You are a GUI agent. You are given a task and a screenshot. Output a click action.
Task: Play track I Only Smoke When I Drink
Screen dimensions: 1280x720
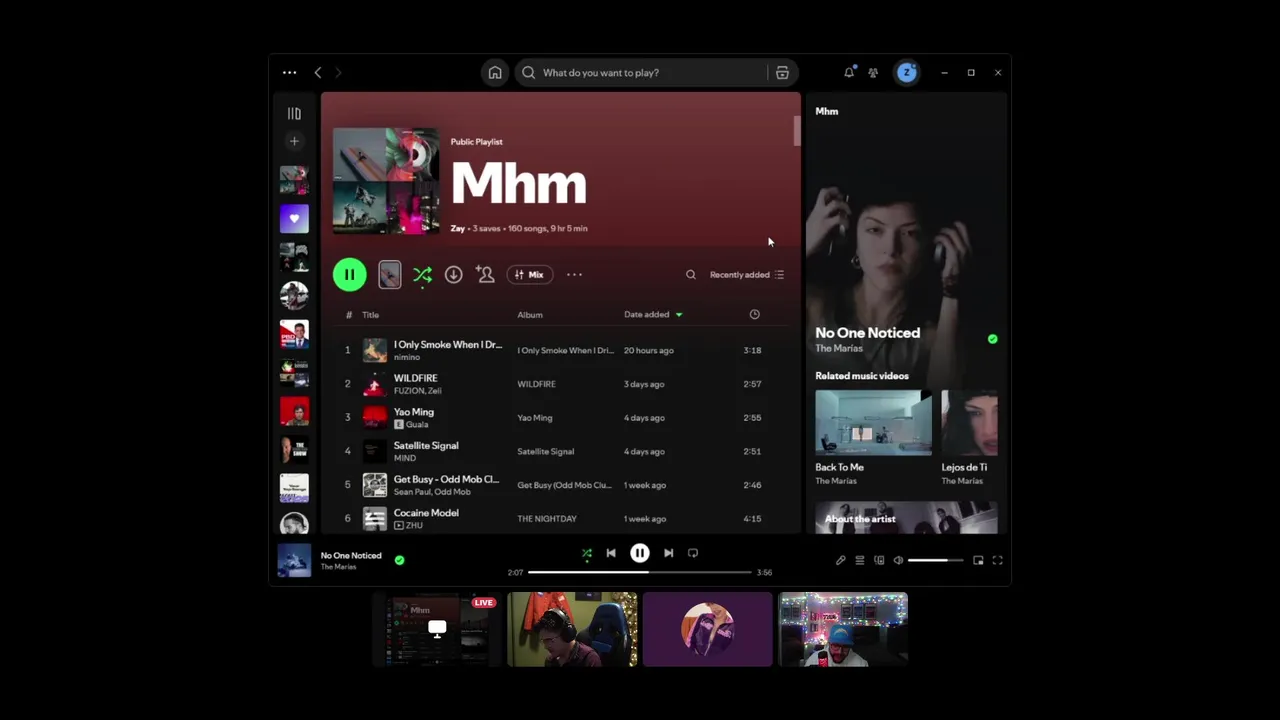(348, 350)
